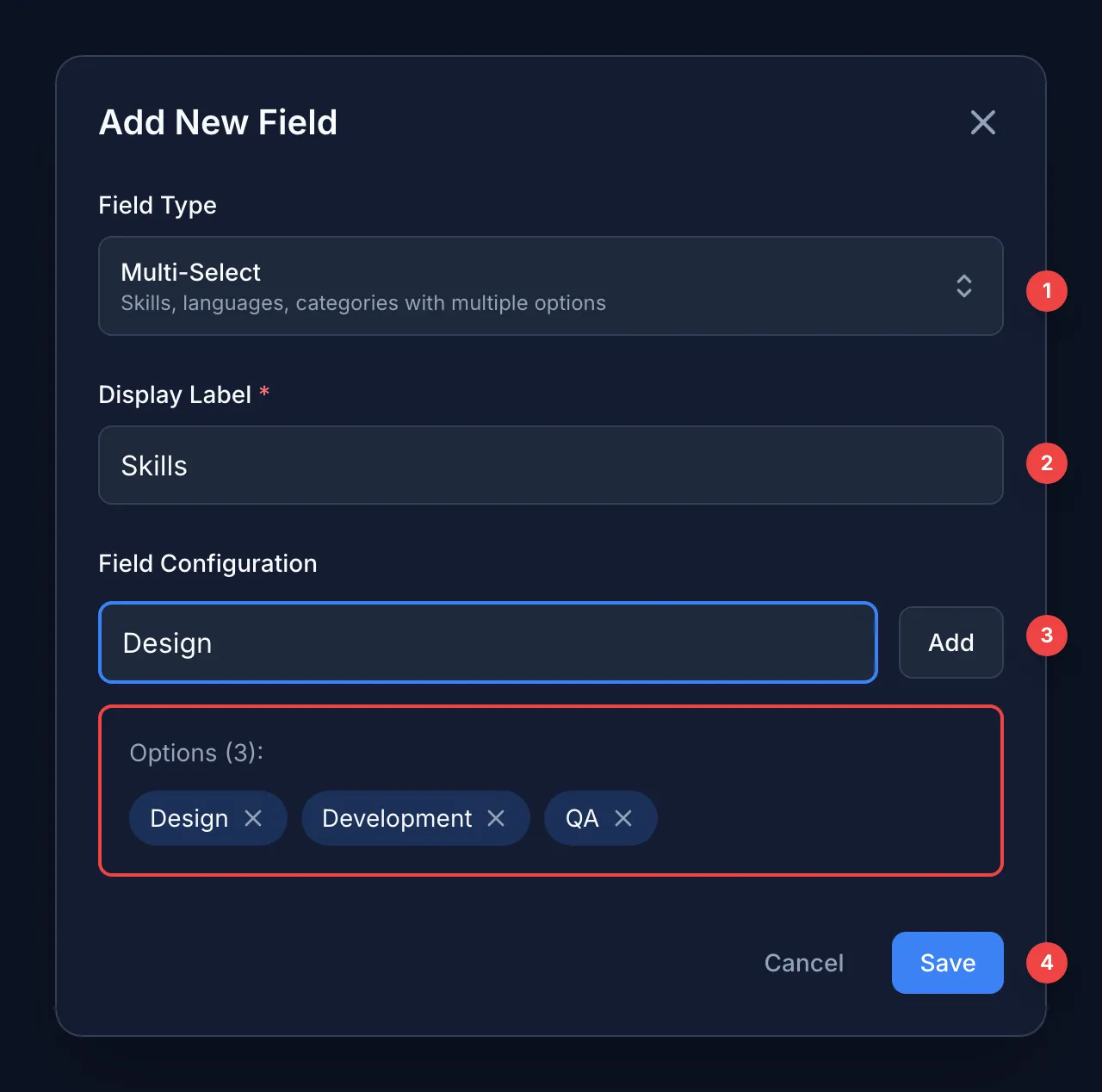Remove the Design option chip
This screenshot has height=1092, width=1102.
pos(255,818)
